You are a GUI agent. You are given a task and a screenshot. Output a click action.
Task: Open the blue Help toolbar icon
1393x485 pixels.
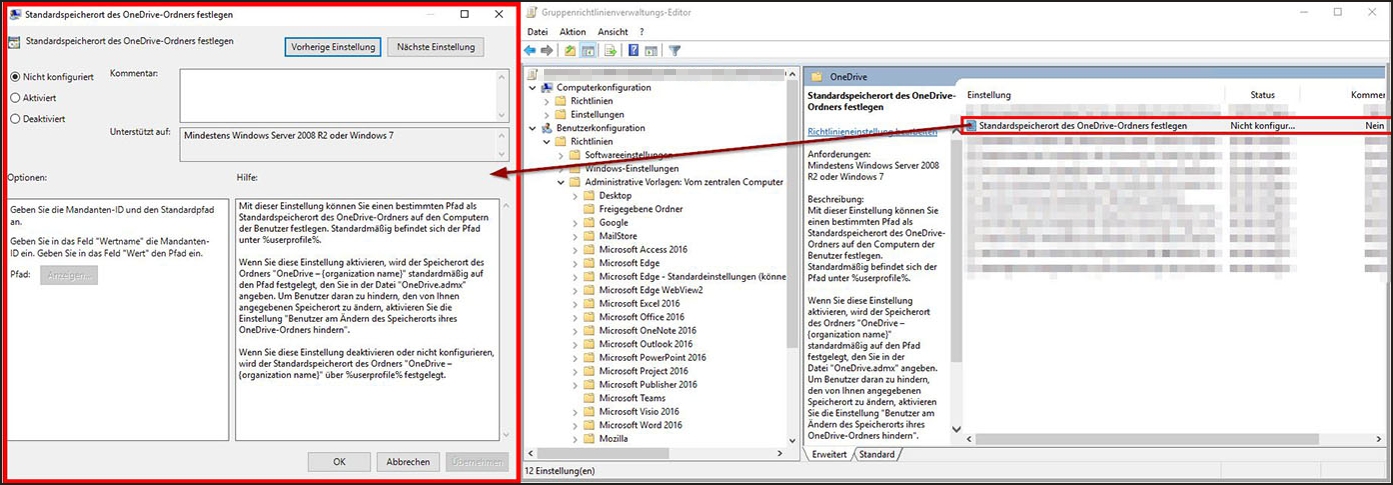[x=633, y=51]
